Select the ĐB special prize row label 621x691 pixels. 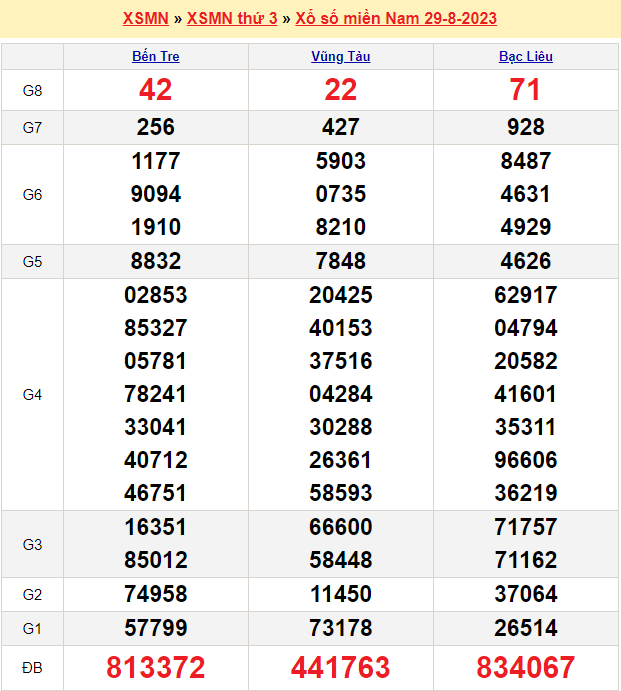coord(32,667)
